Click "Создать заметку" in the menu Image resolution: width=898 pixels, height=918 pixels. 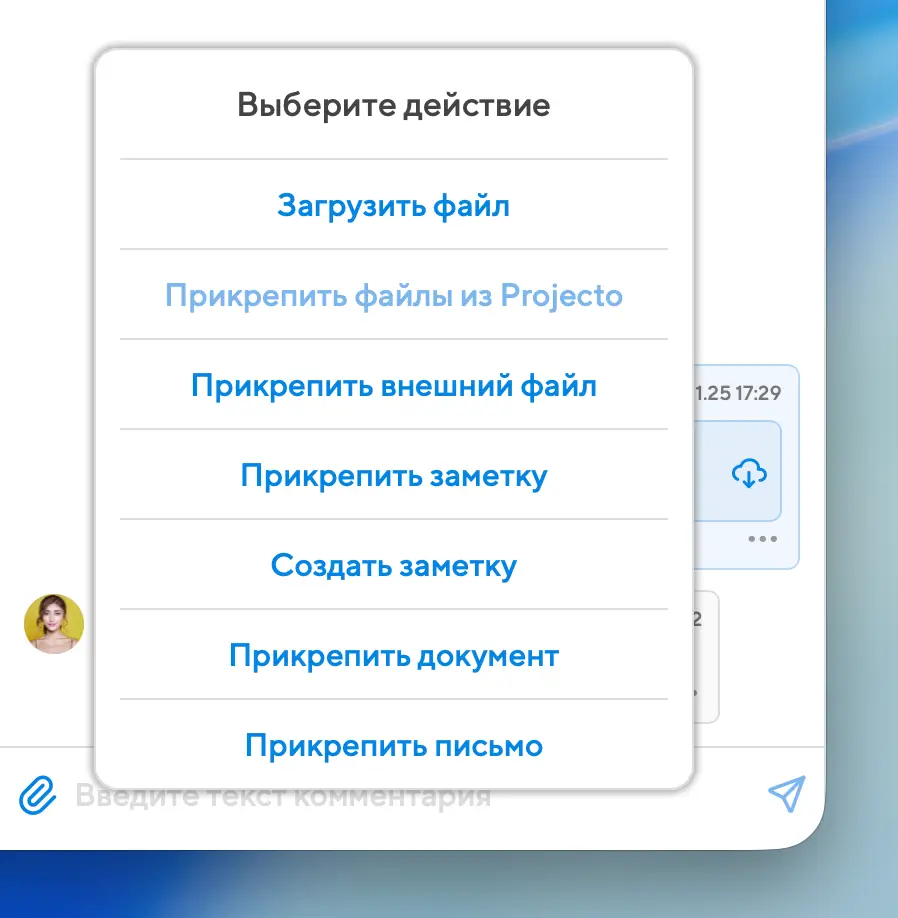pyautogui.click(x=393, y=566)
